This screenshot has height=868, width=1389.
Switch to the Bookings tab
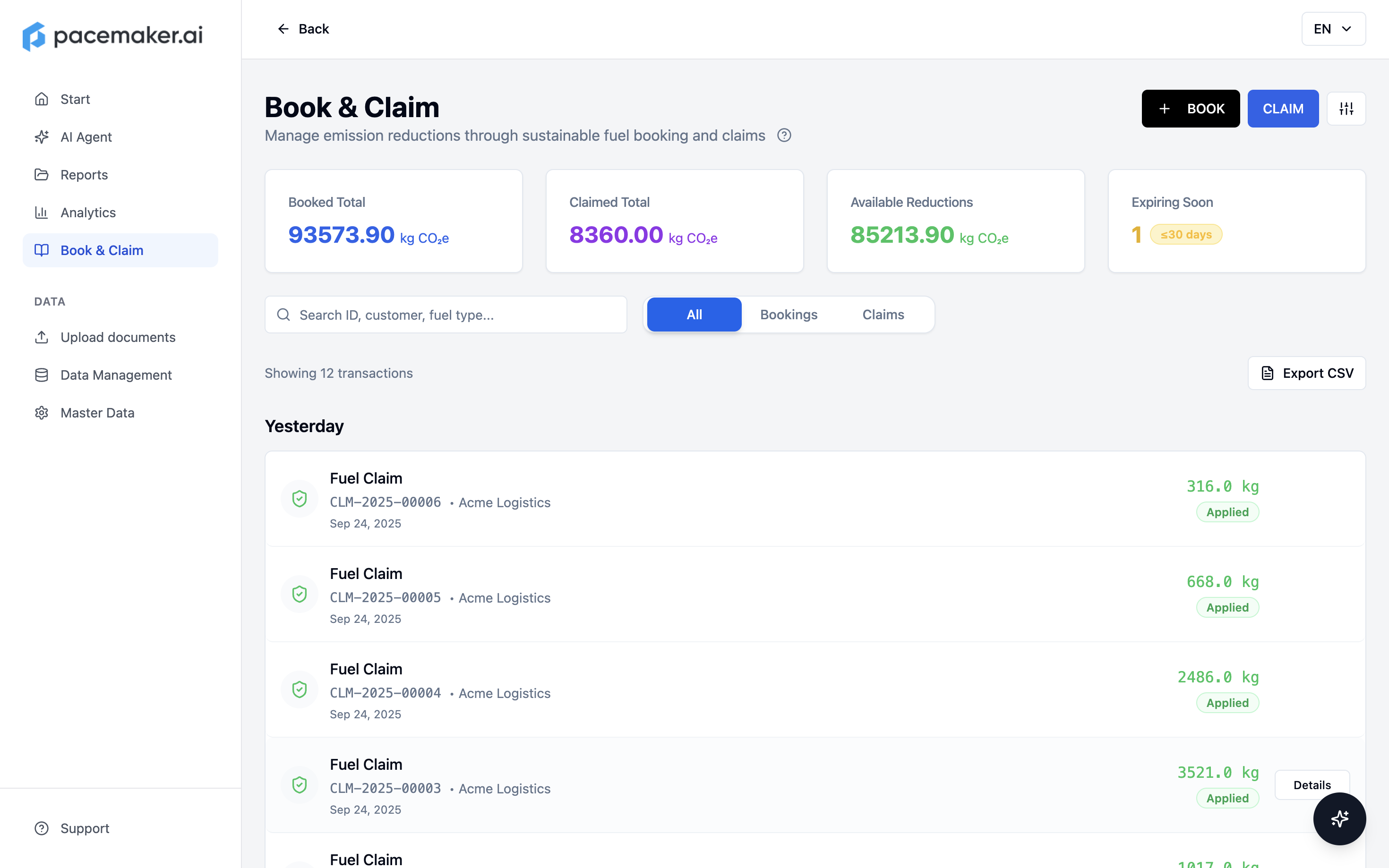tap(789, 315)
